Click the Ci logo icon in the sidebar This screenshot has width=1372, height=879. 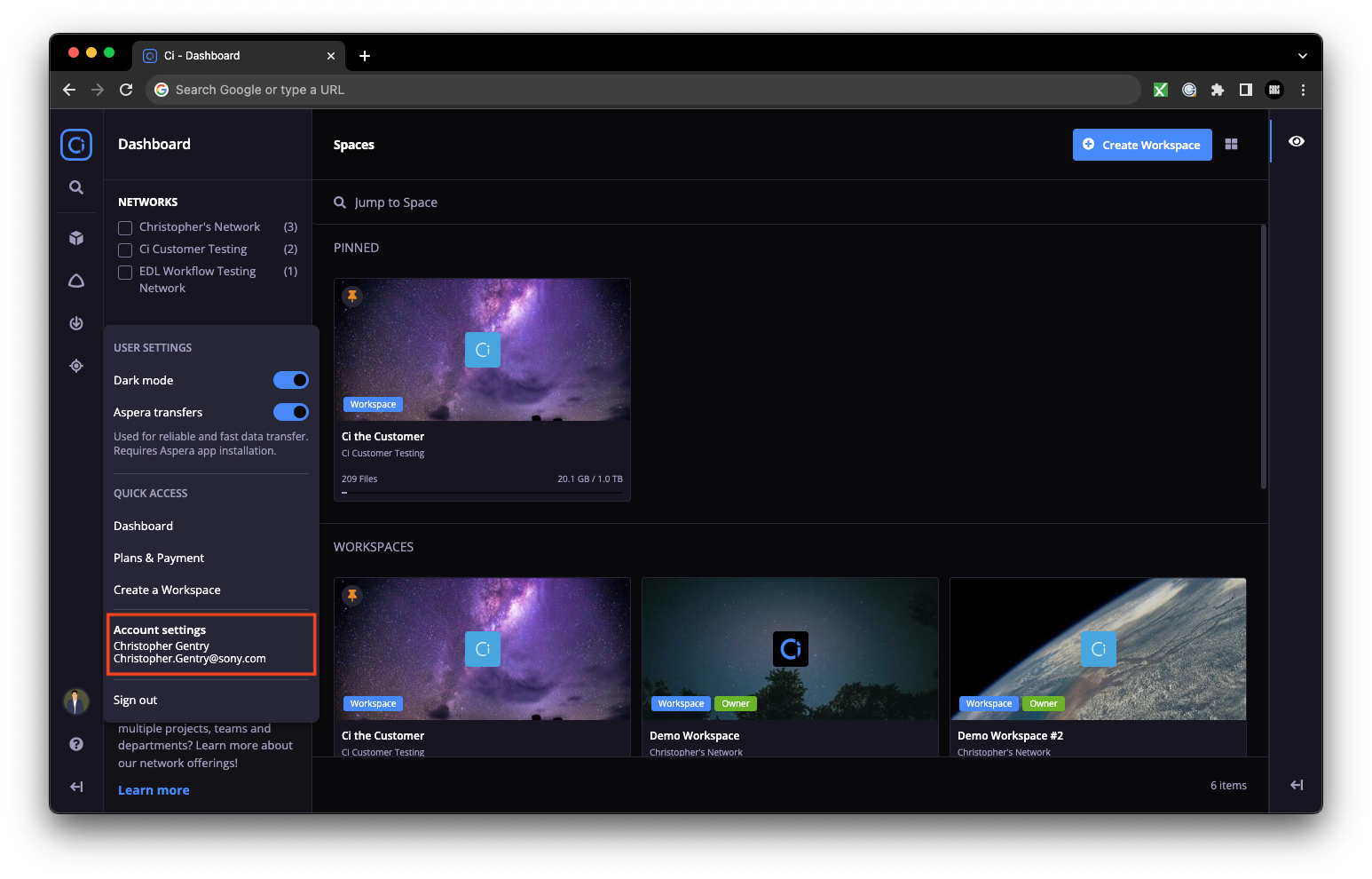76,145
